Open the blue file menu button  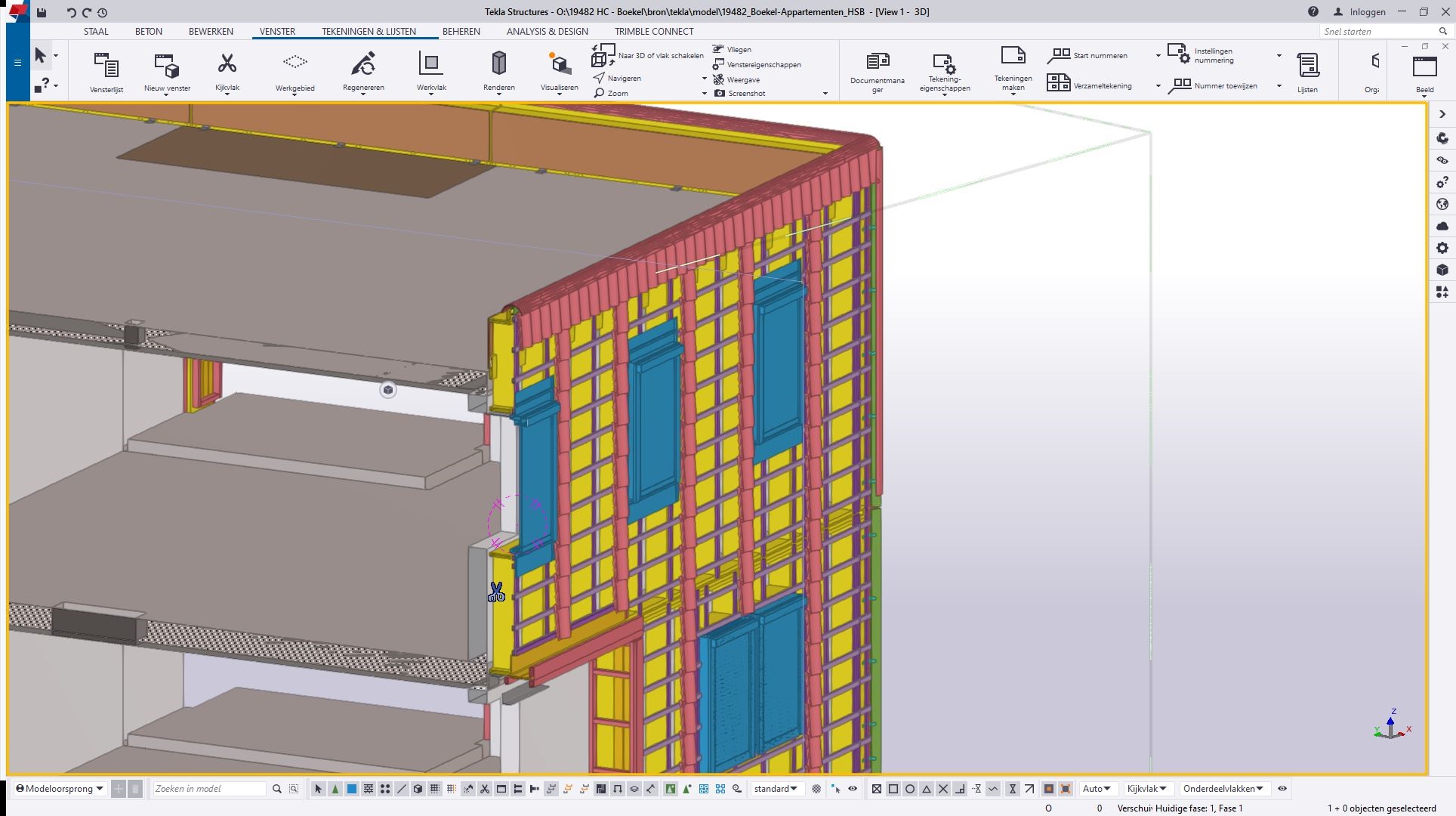[x=17, y=63]
